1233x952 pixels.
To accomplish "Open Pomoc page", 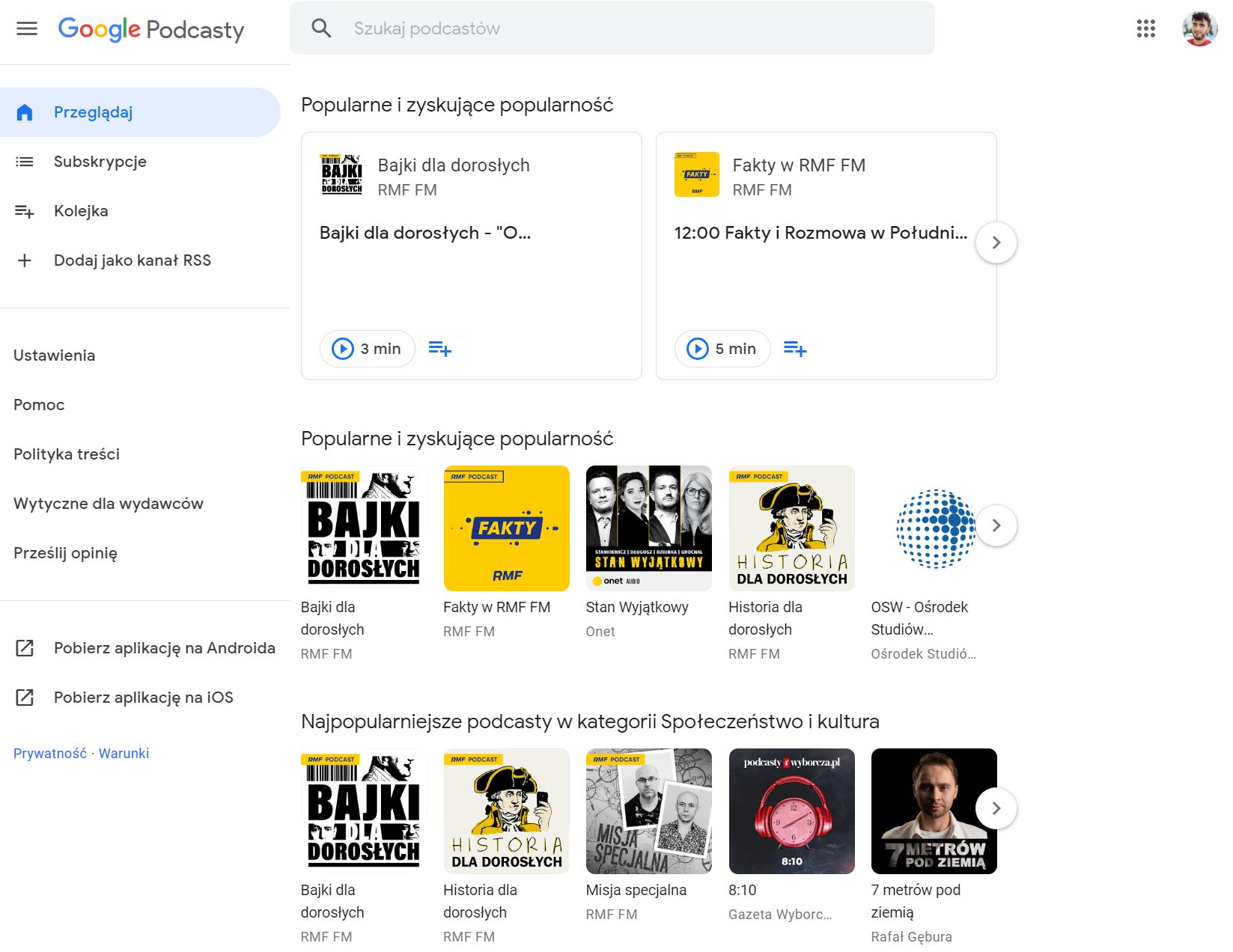I will (x=39, y=405).
